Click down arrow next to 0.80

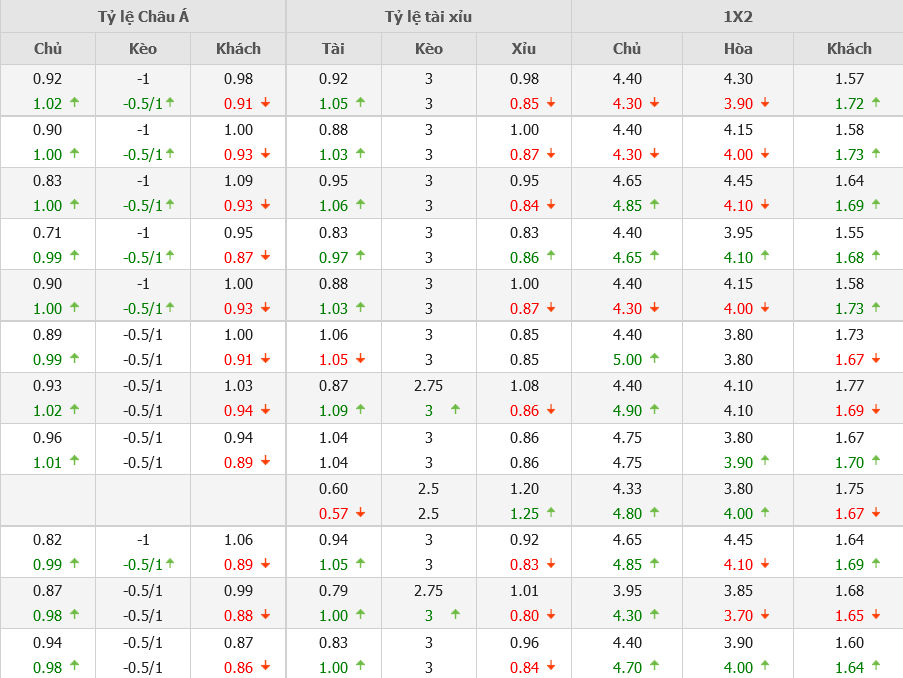tap(550, 615)
